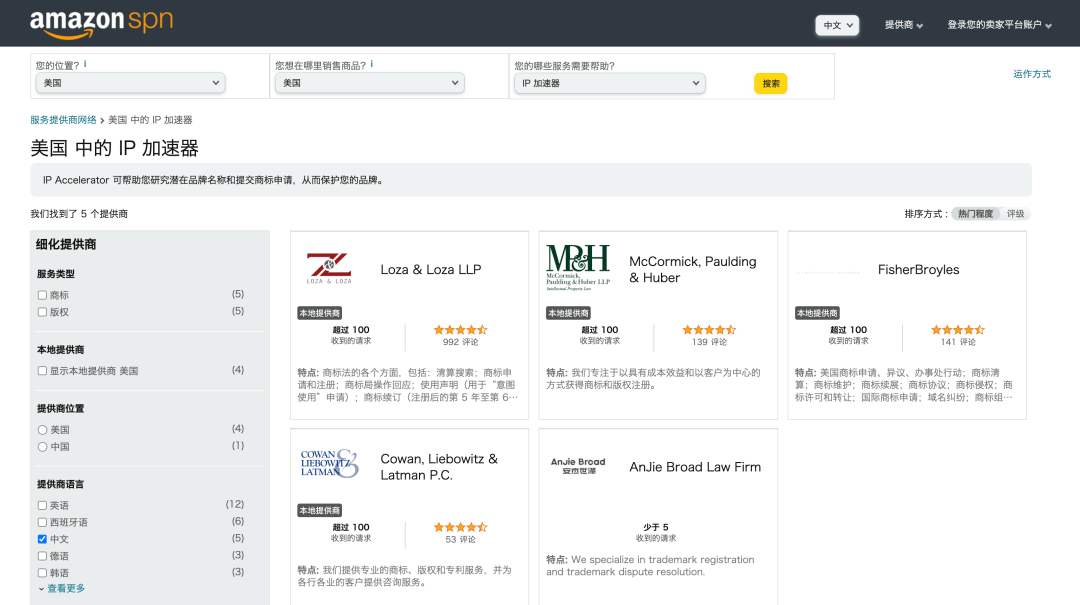The image size is (1080, 605).
Task: Expand 查看更多 under provider languages
Action: click(x=62, y=589)
